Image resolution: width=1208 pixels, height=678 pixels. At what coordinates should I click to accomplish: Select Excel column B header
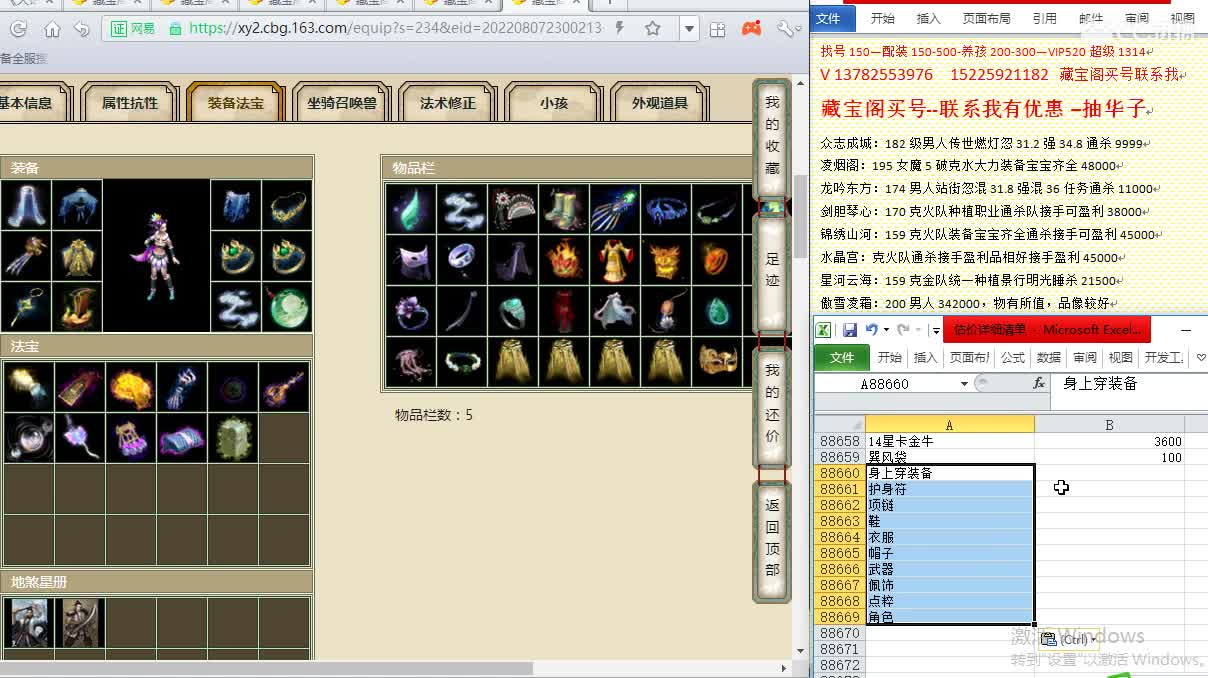(1109, 425)
